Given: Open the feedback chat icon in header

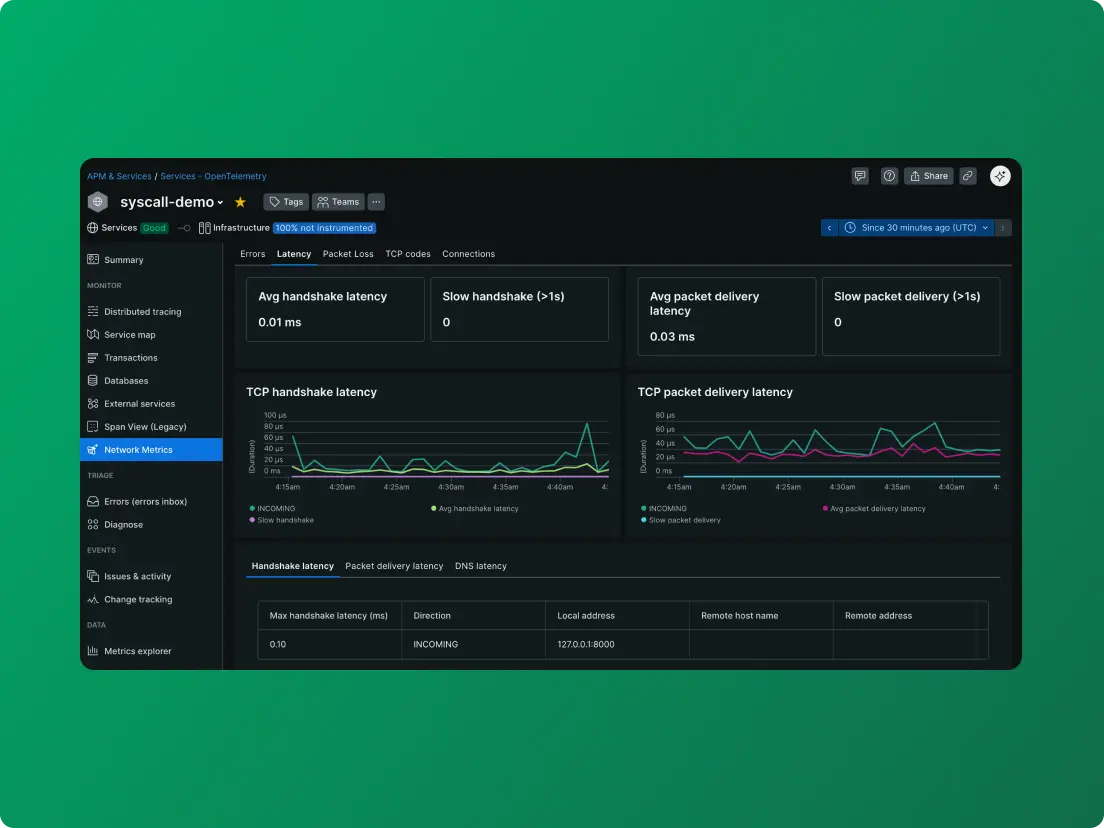Looking at the screenshot, I should click(860, 176).
